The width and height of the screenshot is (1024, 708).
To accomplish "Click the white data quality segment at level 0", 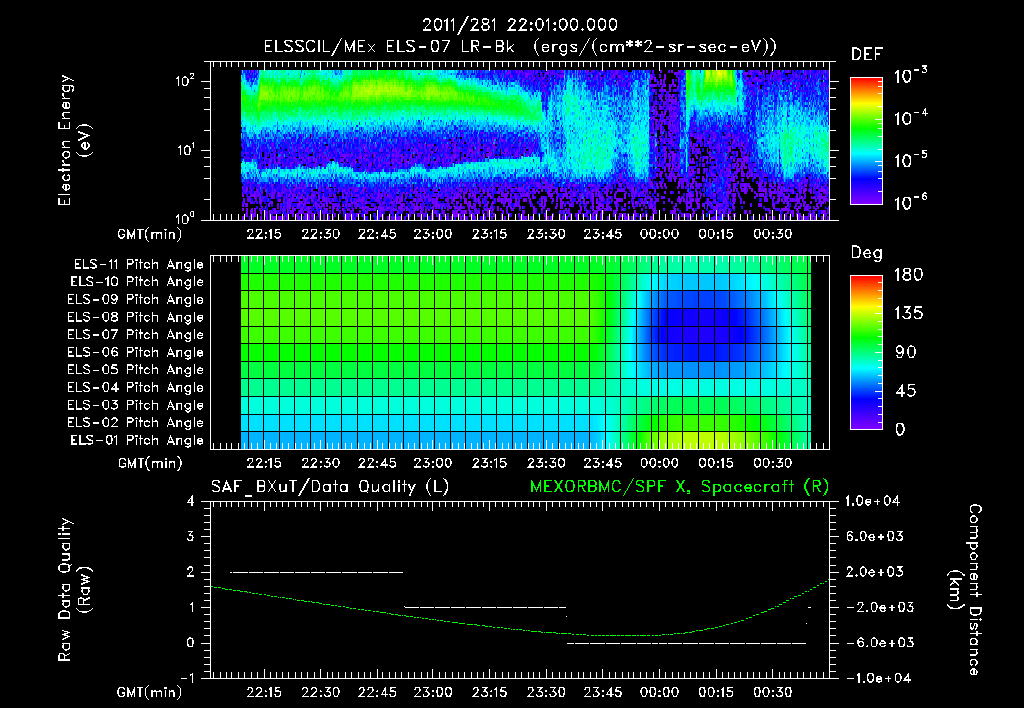I will (686, 643).
